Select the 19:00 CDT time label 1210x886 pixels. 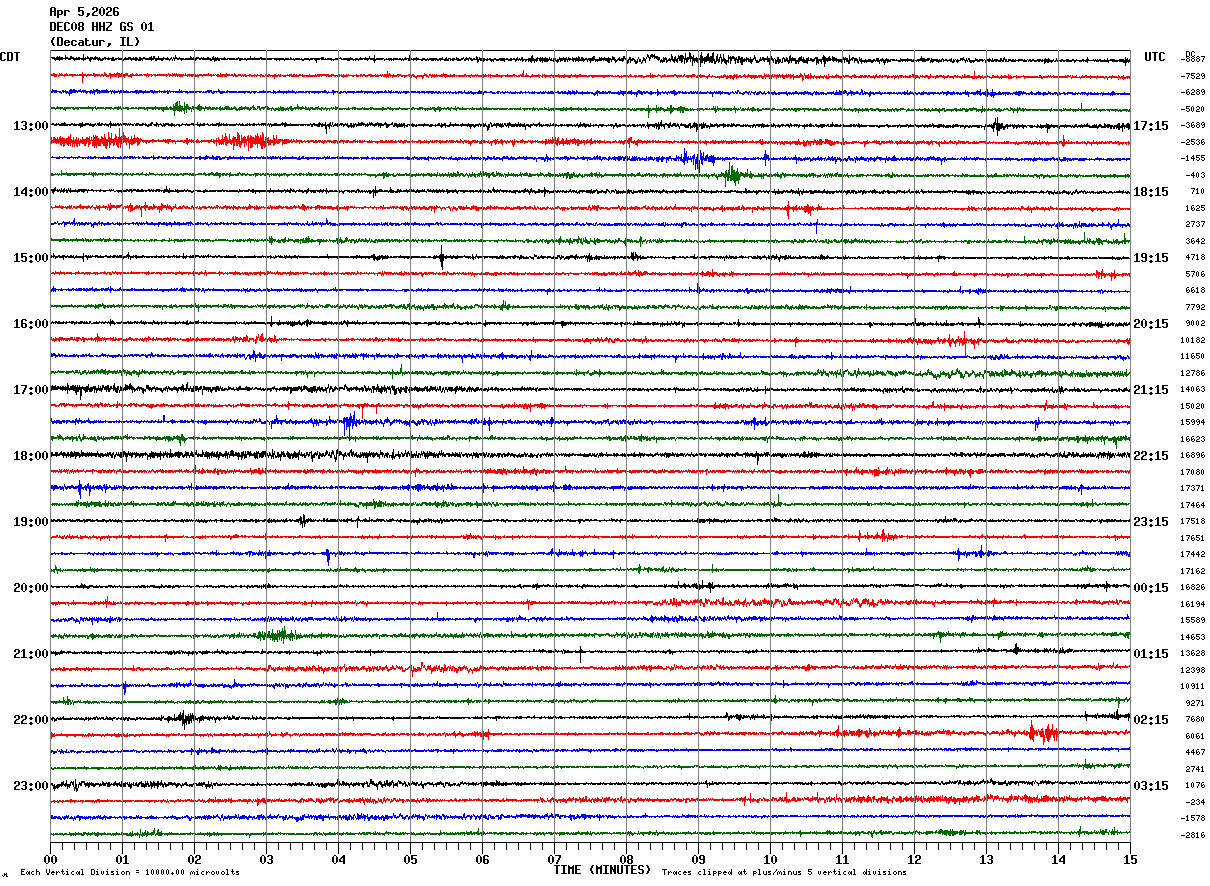[x=31, y=522]
